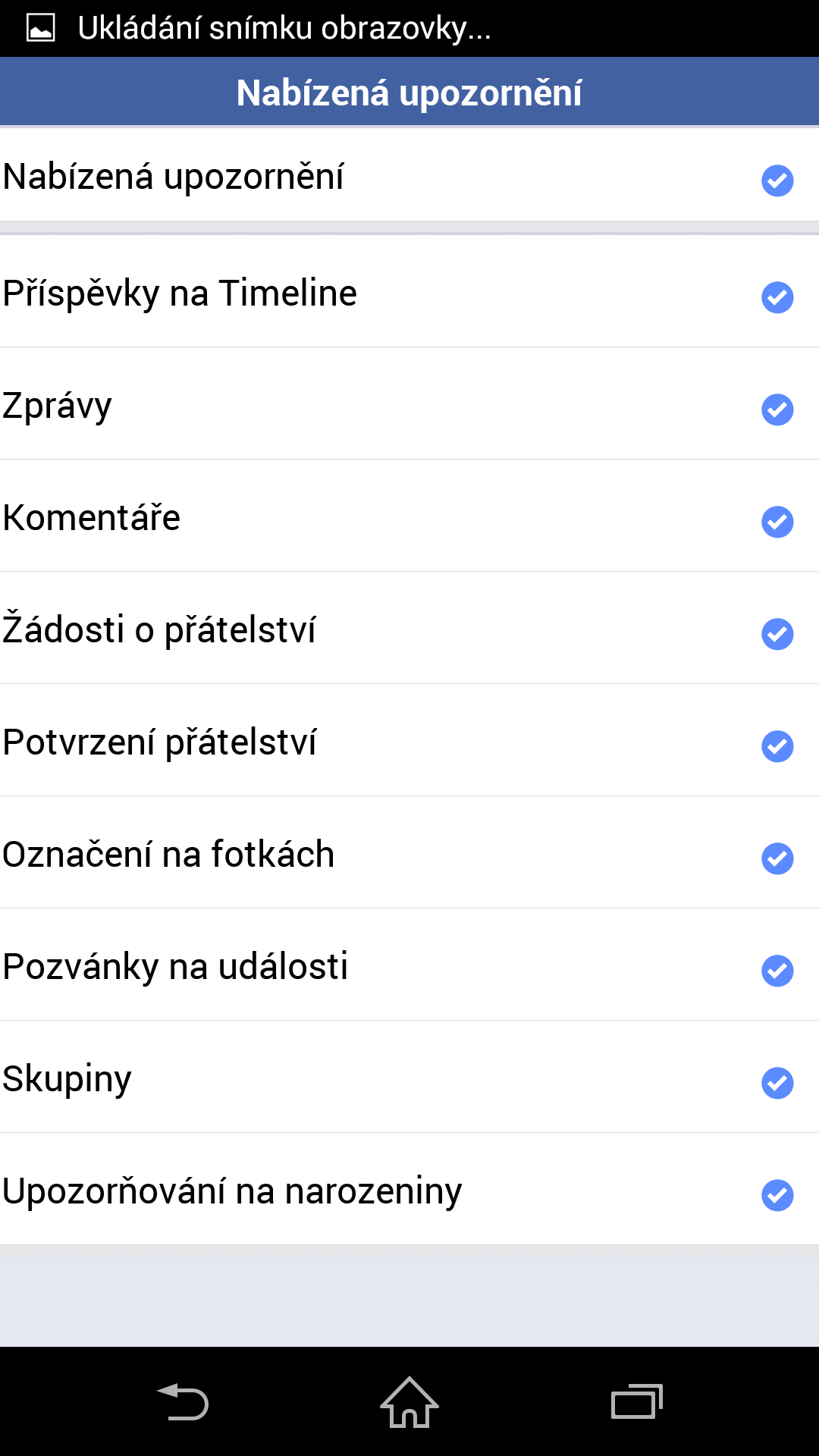Tap the screenshot saving notification icon

pos(40,29)
